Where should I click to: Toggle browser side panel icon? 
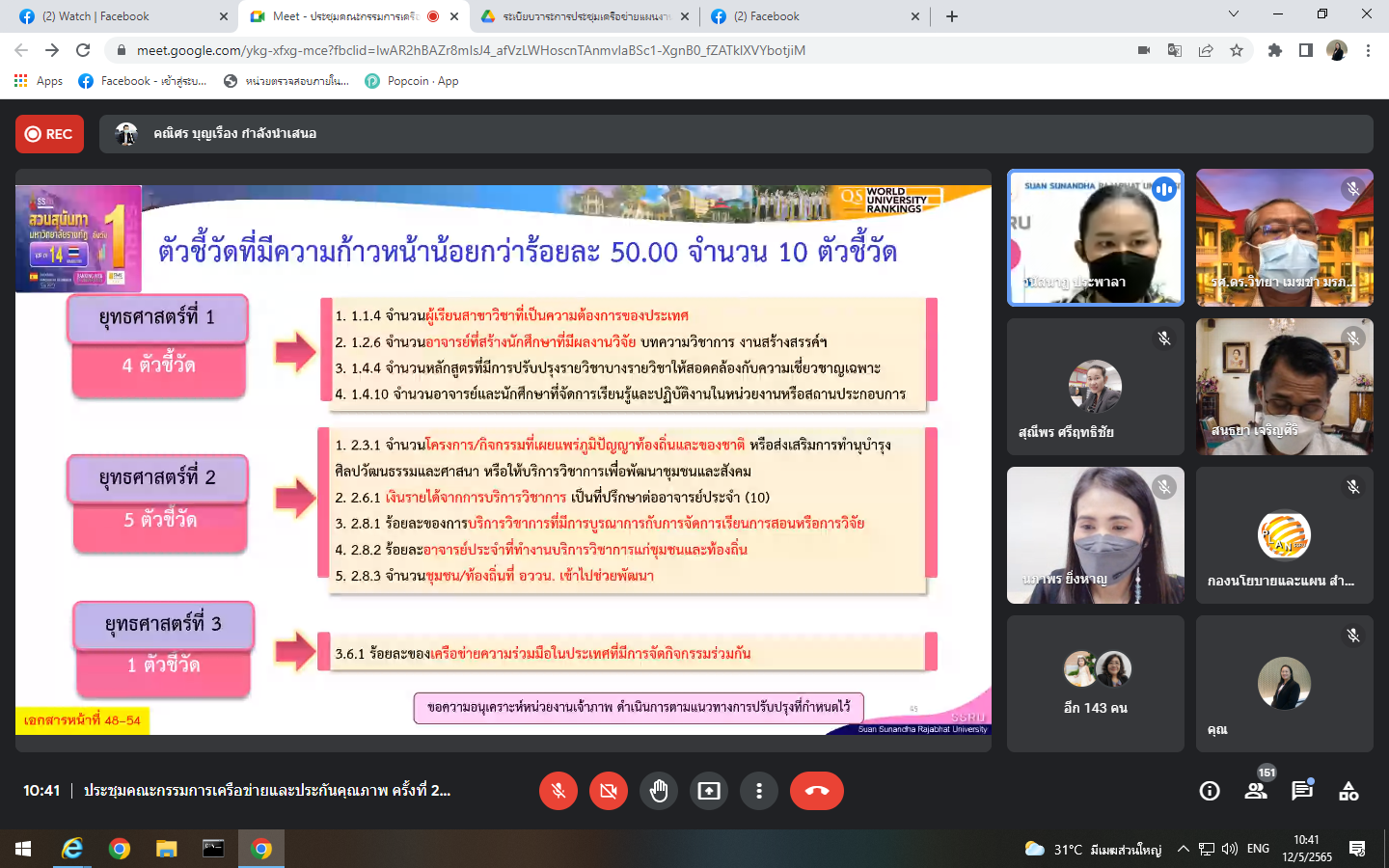tap(1306, 50)
